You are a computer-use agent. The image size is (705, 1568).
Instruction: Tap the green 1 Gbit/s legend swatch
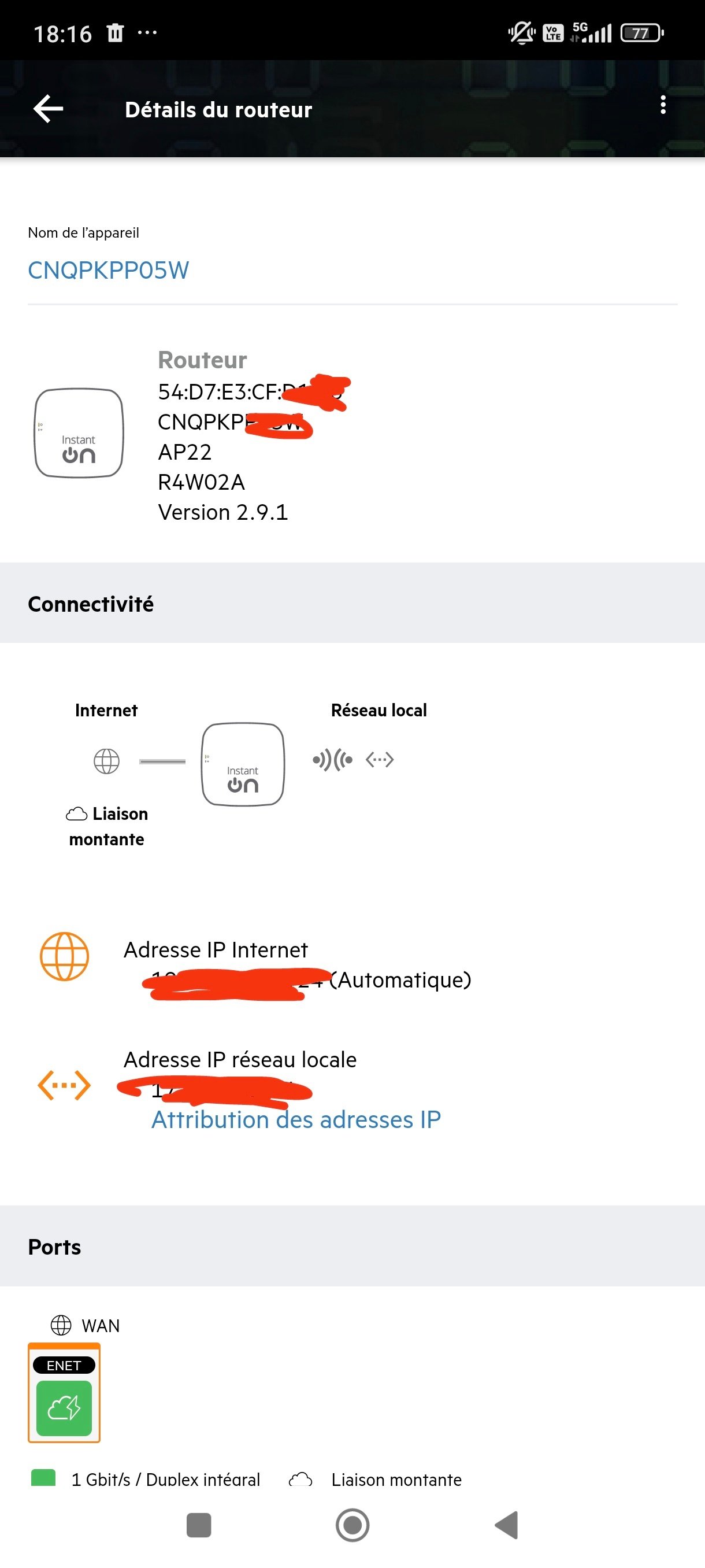point(43,1478)
